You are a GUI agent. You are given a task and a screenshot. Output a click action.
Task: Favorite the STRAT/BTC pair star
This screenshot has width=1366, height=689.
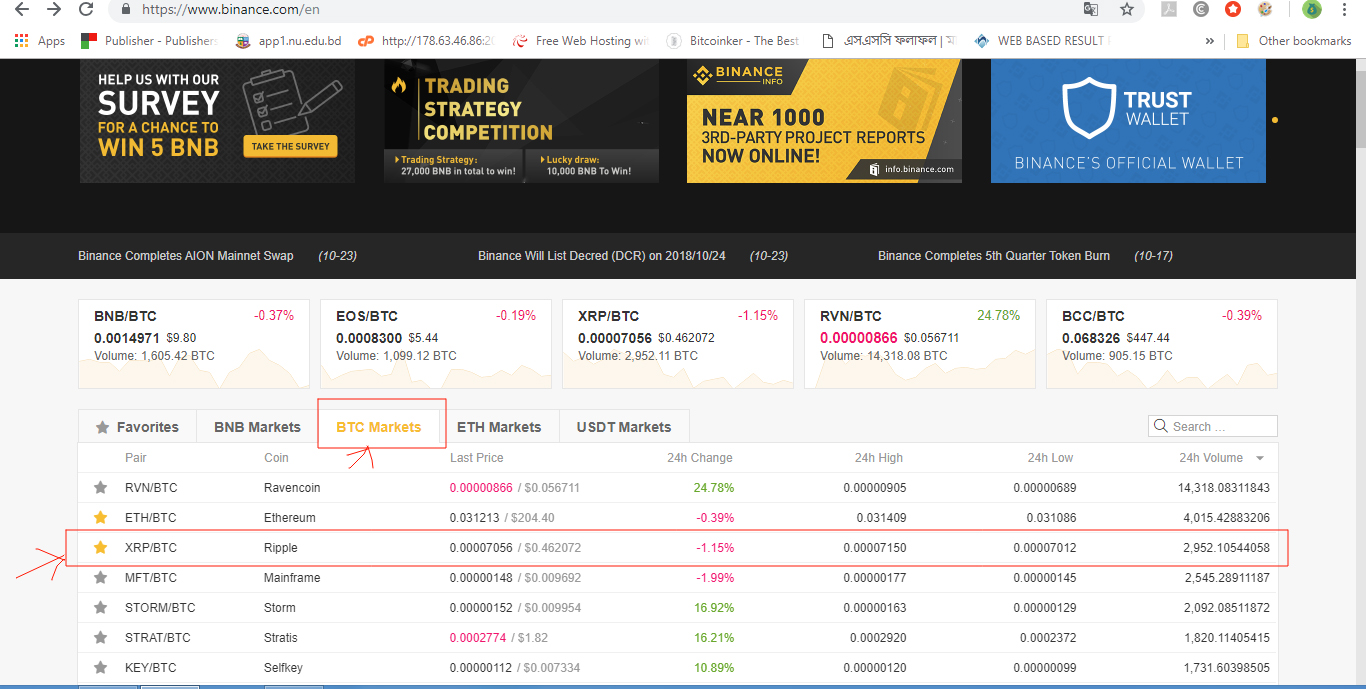(x=100, y=638)
